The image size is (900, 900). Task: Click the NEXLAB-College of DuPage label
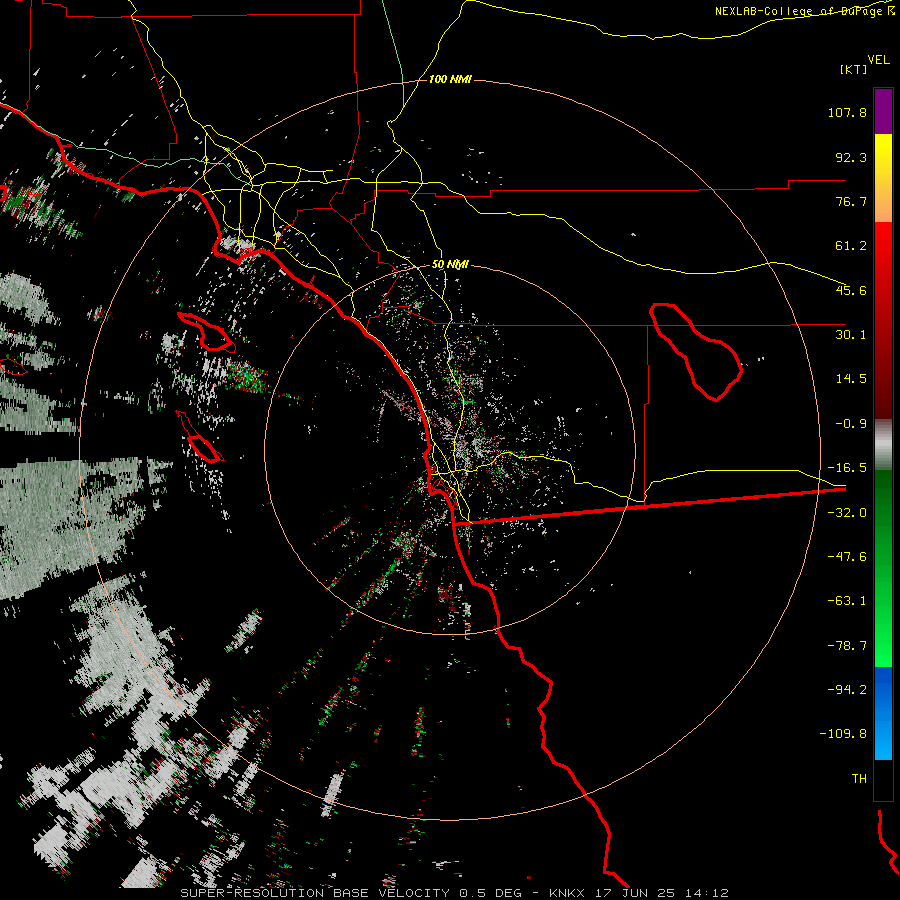point(804,11)
